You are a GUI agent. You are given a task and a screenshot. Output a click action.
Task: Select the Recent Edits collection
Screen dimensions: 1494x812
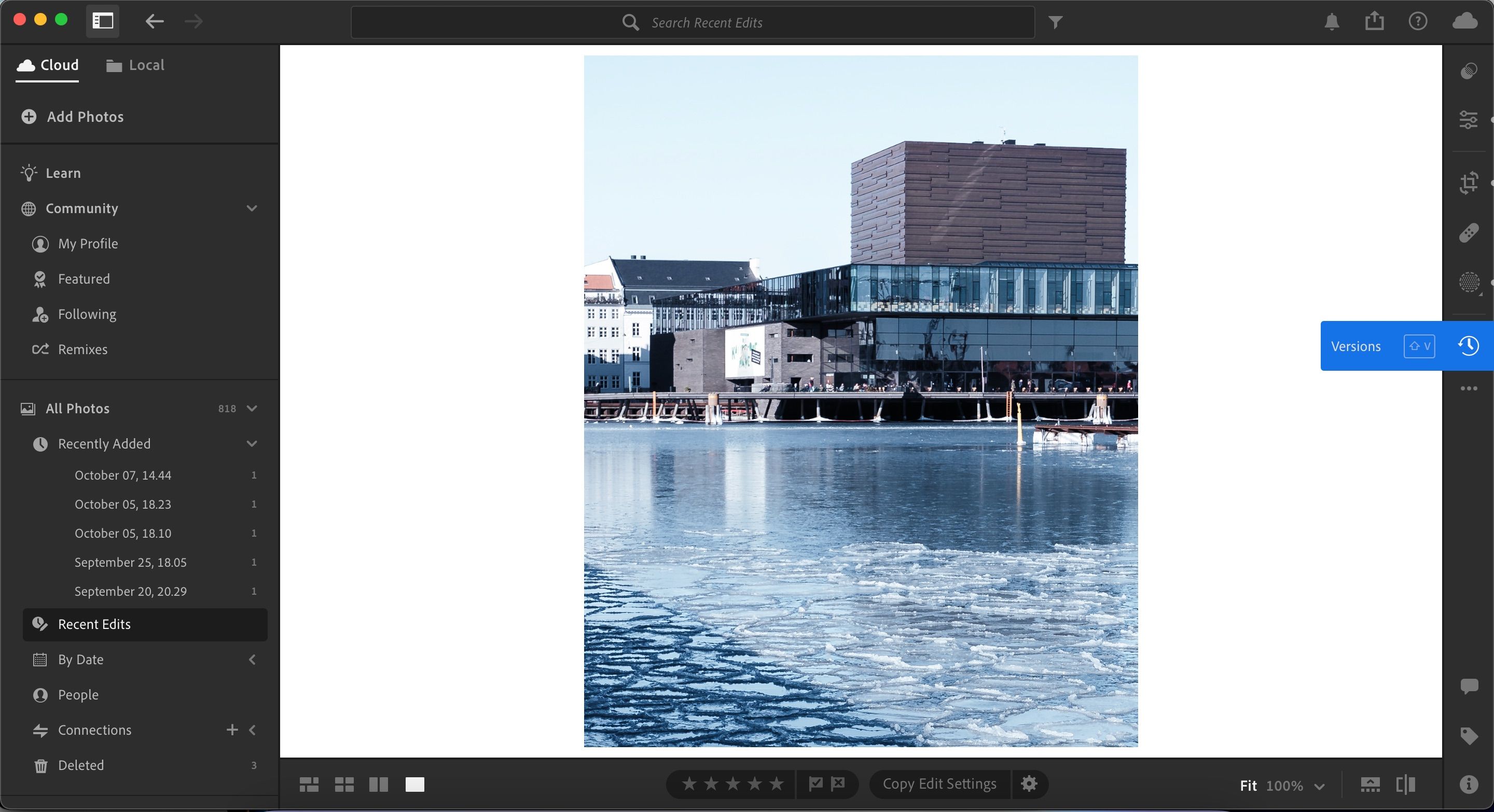point(94,624)
